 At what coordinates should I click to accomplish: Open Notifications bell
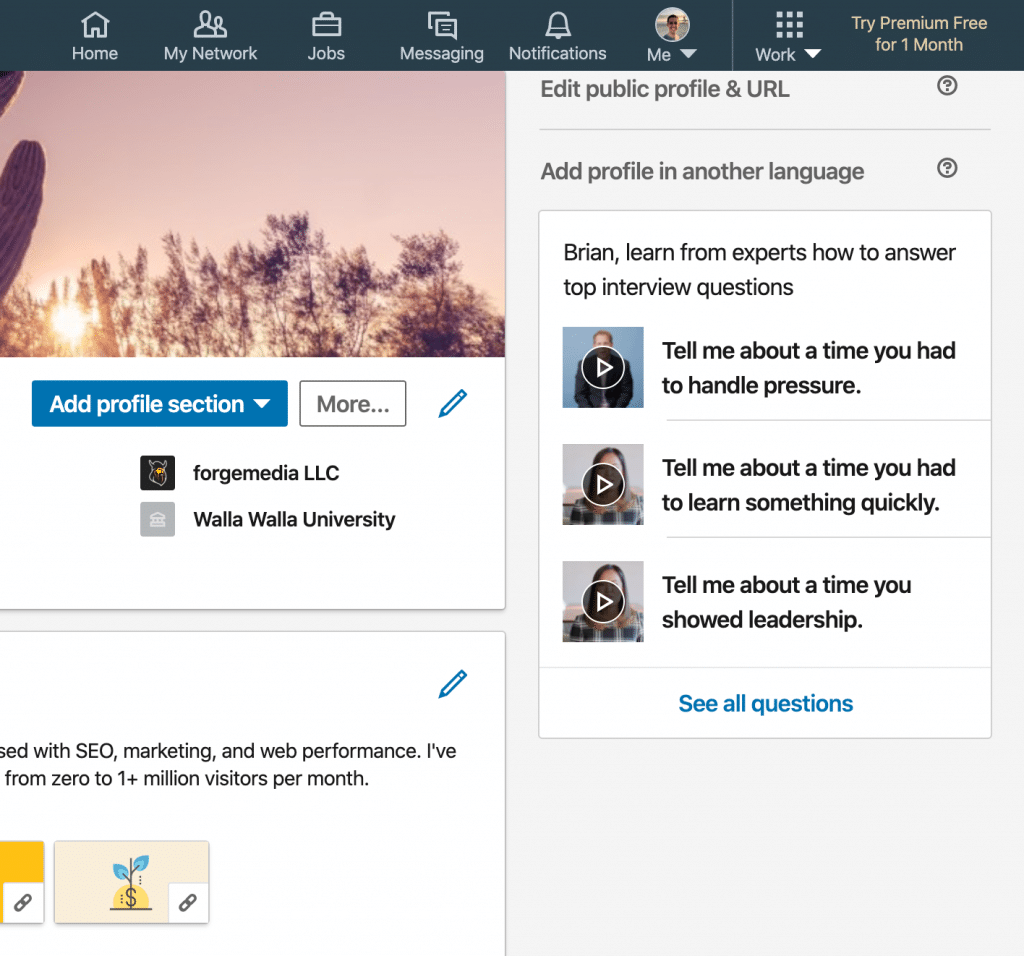558,37
